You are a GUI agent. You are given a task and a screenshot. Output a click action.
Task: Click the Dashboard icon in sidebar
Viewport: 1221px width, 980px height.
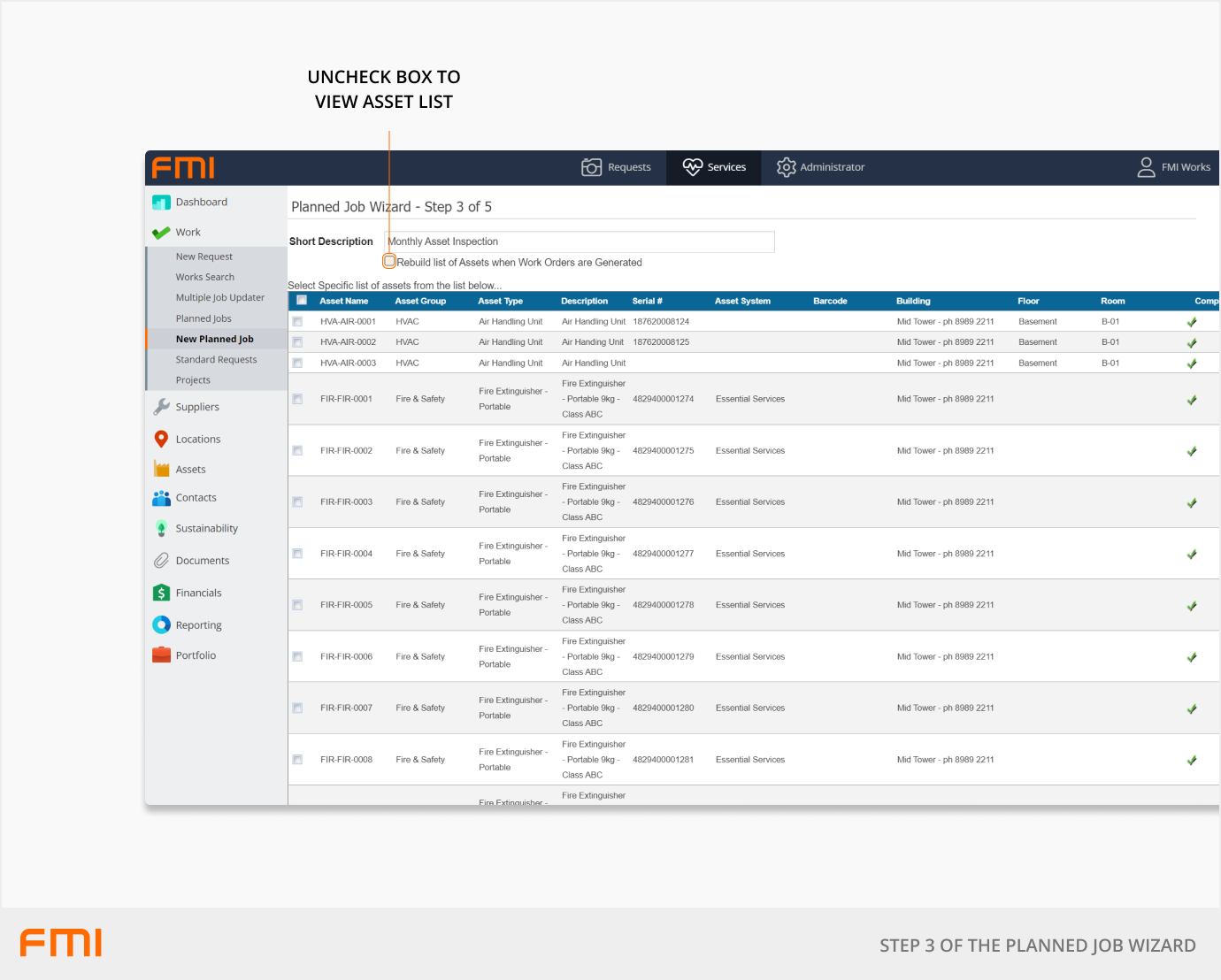[x=161, y=203]
